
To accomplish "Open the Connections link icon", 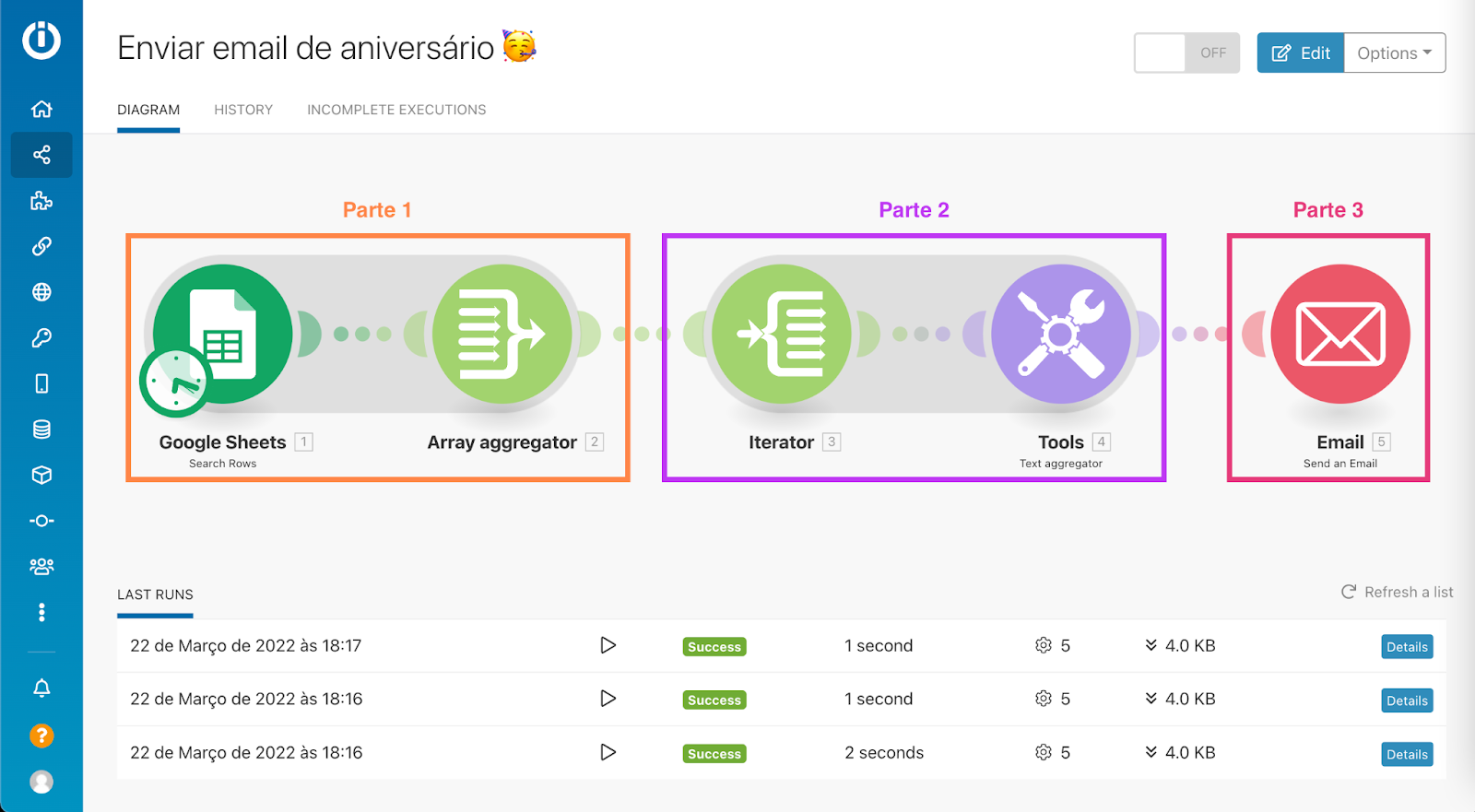I will point(41,246).
